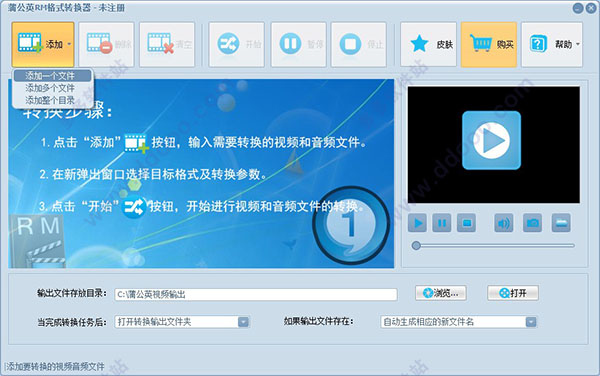Click the 清空 (Clear) film icon

[160, 44]
